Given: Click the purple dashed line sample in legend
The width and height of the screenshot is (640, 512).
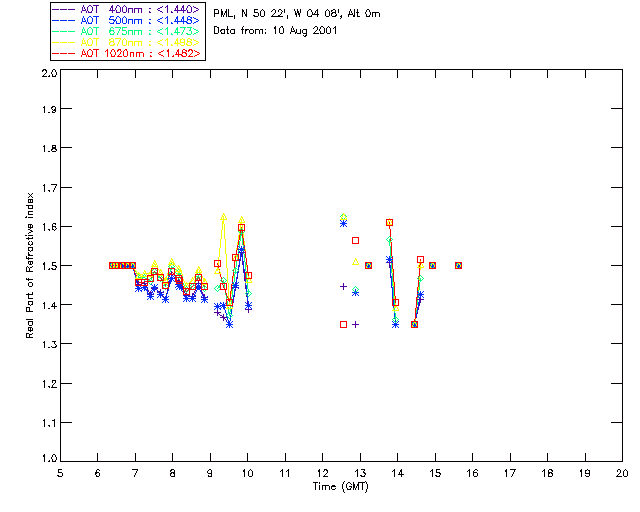Looking at the screenshot, I should [x=64, y=9].
